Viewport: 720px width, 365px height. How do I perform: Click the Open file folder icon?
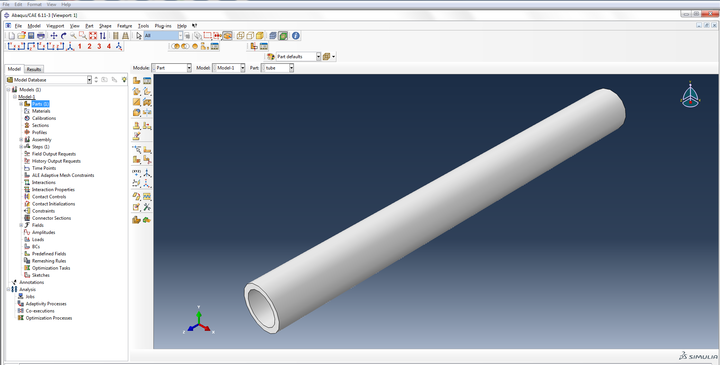[x=21, y=36]
